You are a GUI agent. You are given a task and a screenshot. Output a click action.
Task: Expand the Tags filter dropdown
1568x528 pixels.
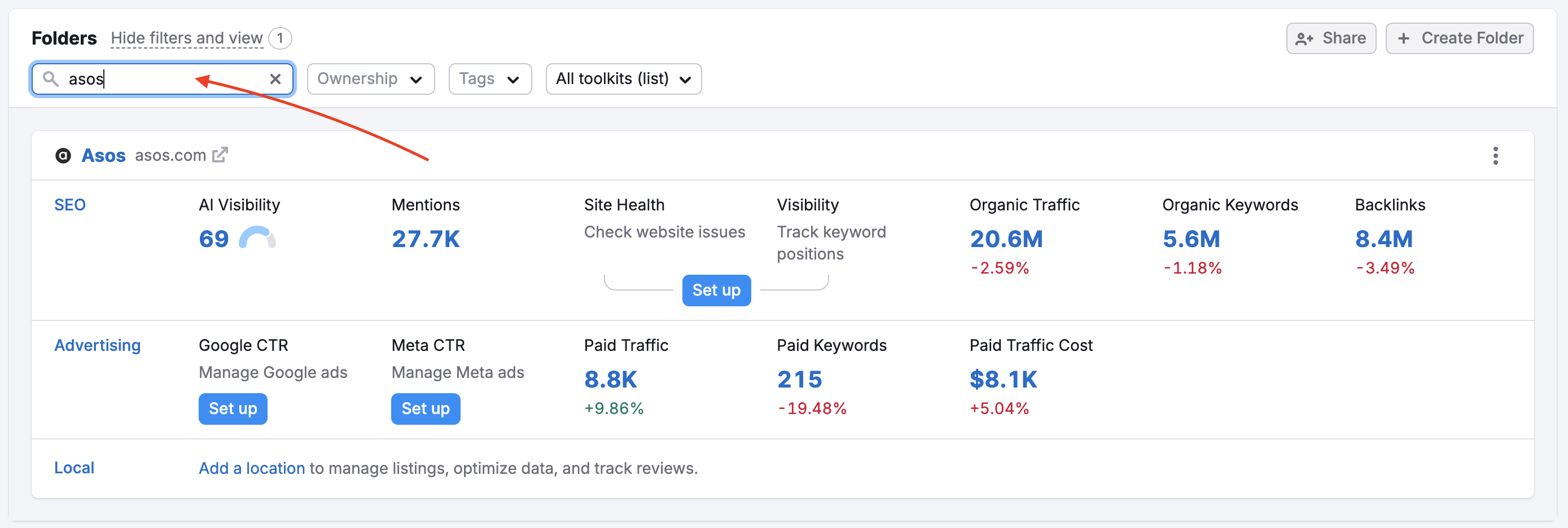[489, 79]
